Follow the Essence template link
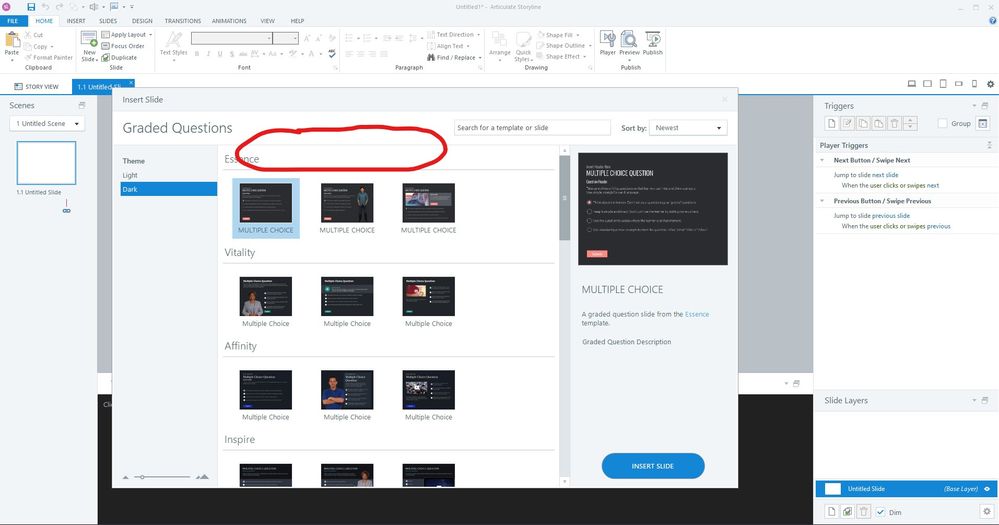Image resolution: width=999 pixels, height=525 pixels. point(696,314)
